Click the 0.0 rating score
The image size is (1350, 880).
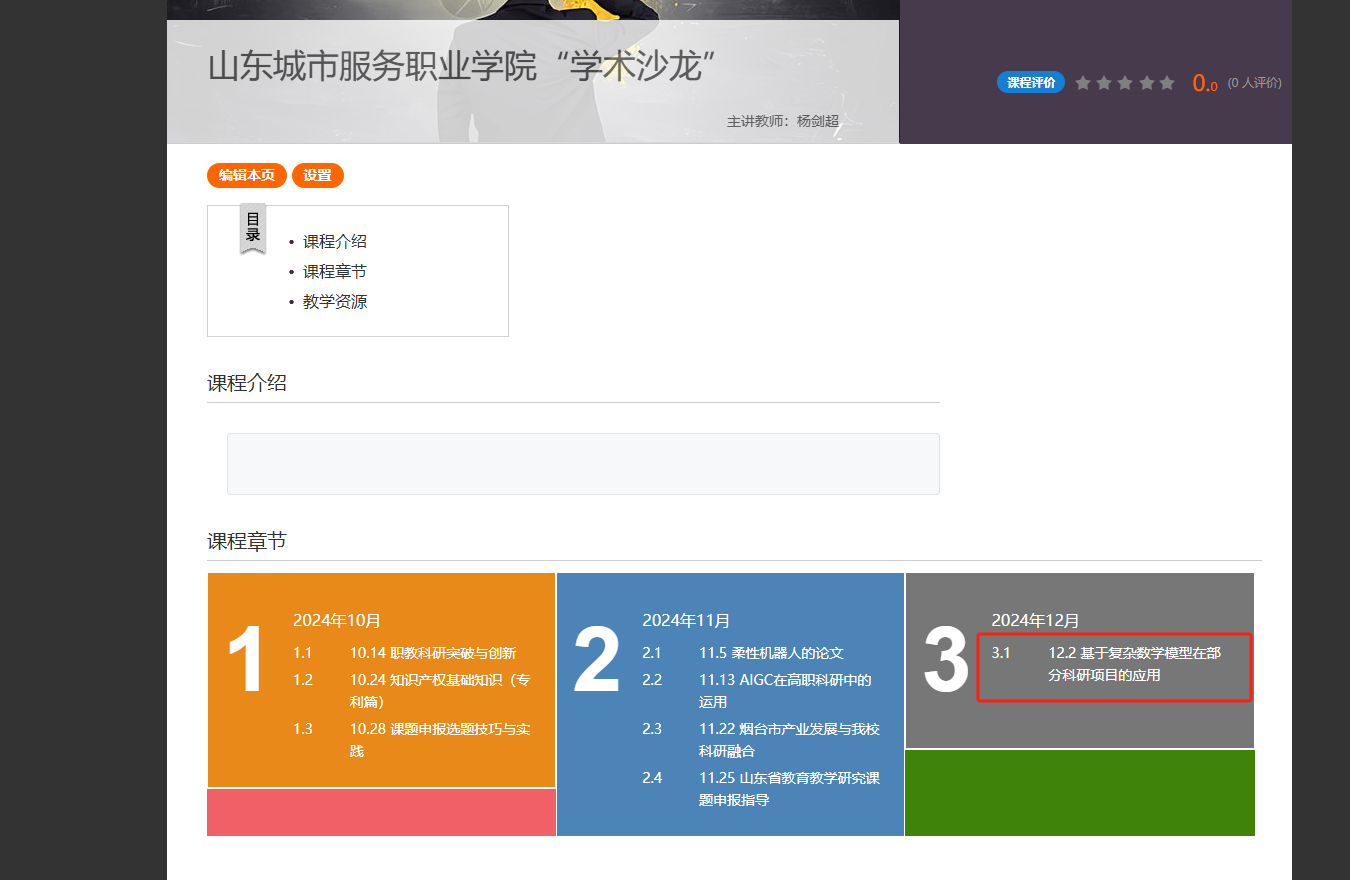[x=1205, y=83]
